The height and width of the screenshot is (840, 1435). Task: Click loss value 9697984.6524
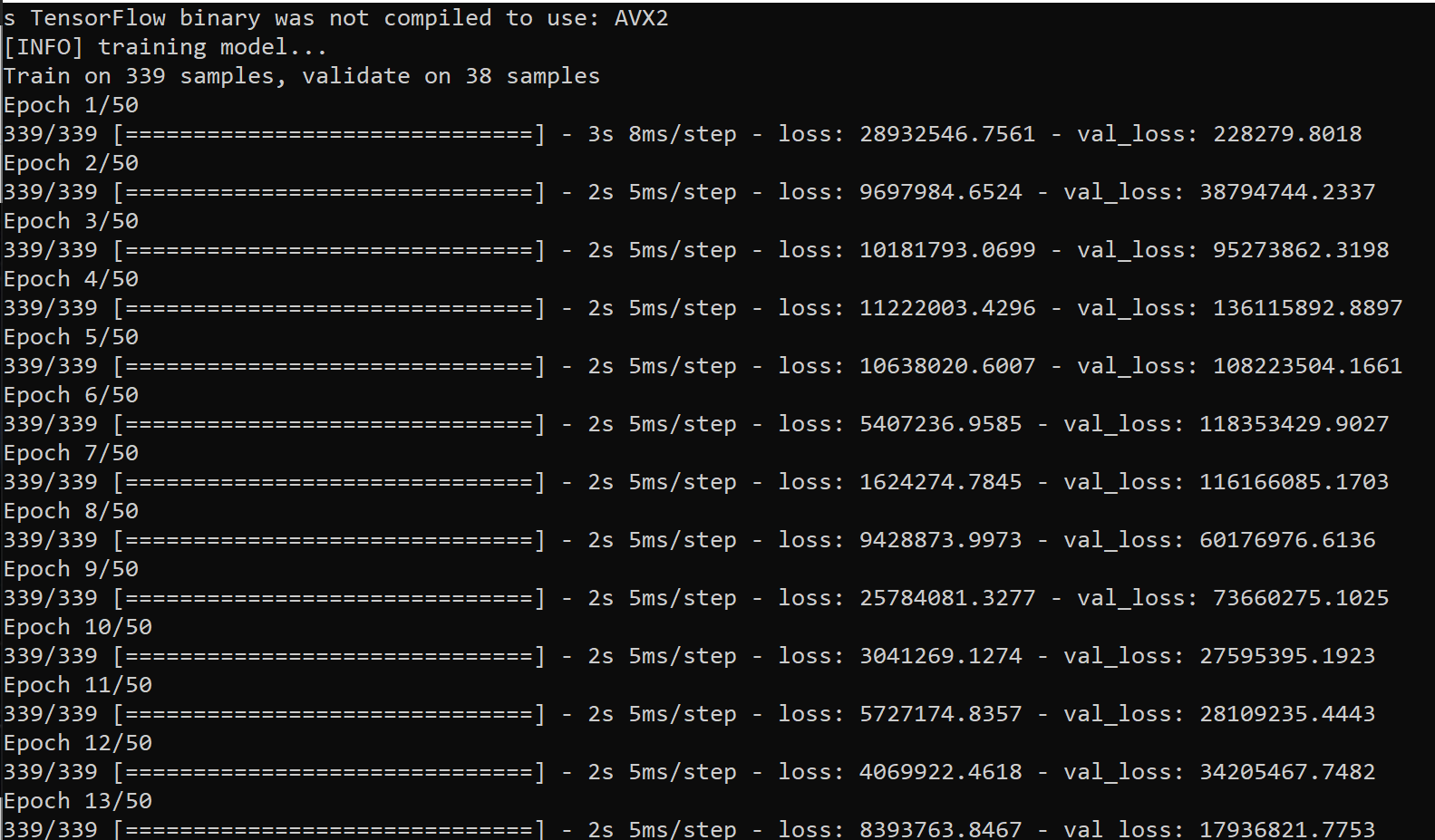941,192
